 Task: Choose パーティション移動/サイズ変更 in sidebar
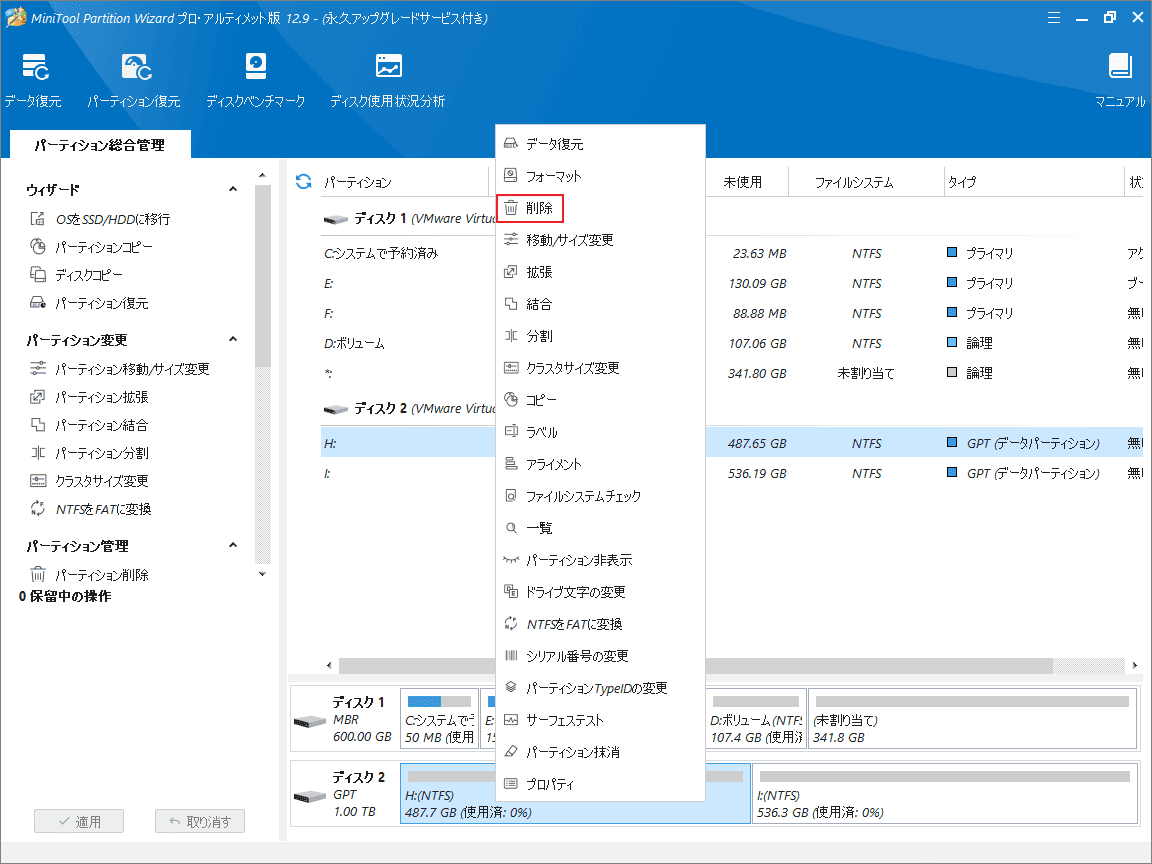point(120,369)
